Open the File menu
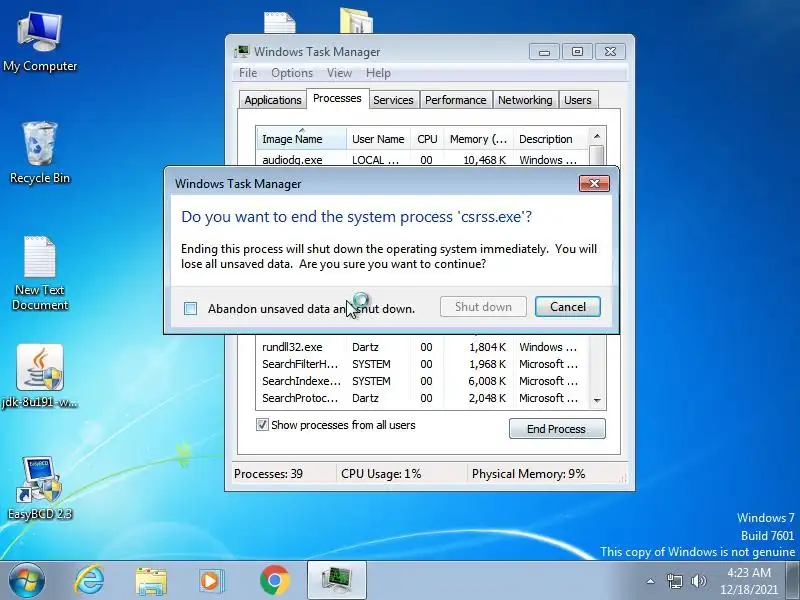Screen dimensions: 800x600 [248, 73]
